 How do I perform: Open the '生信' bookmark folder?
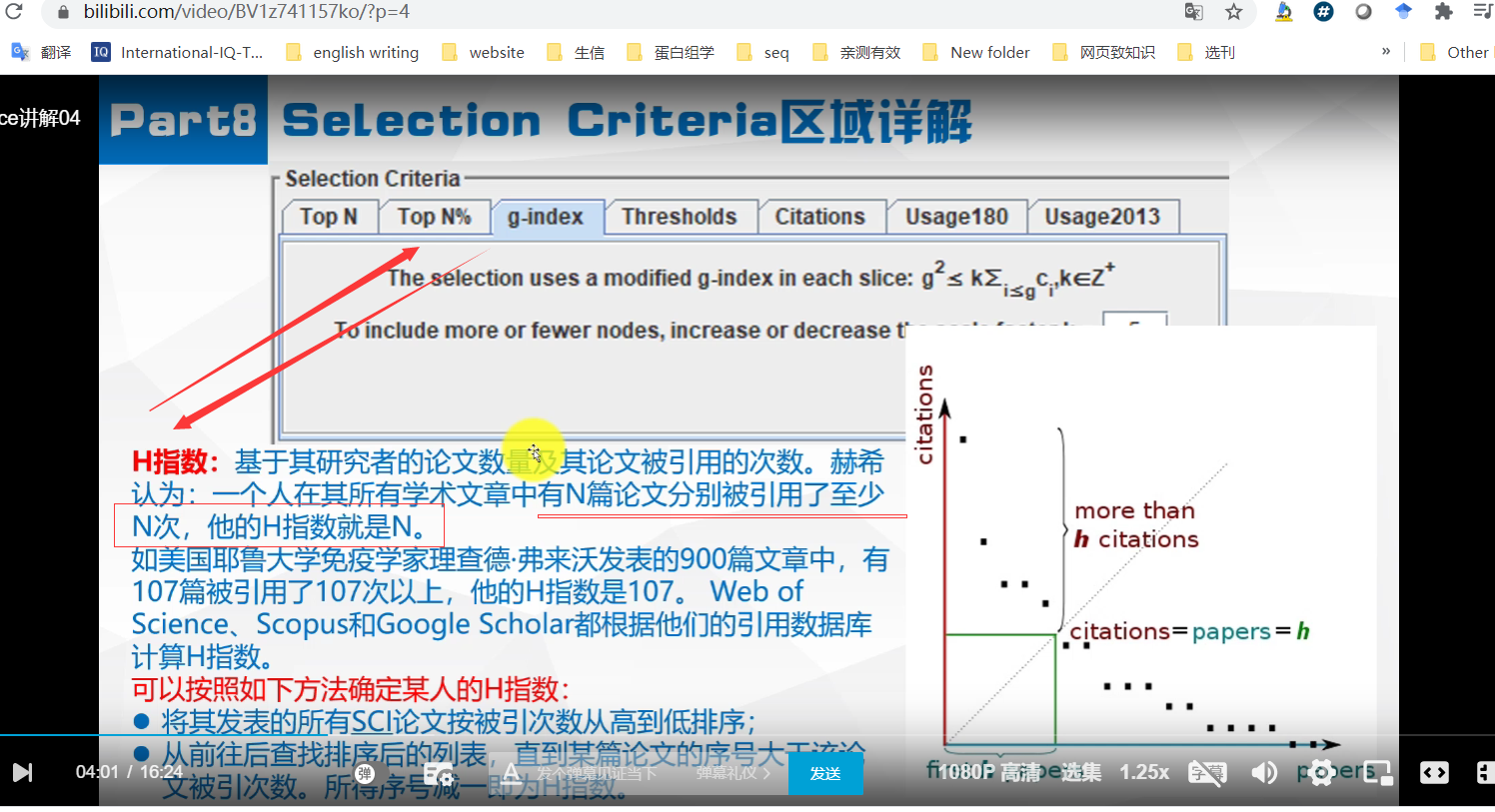[x=576, y=52]
